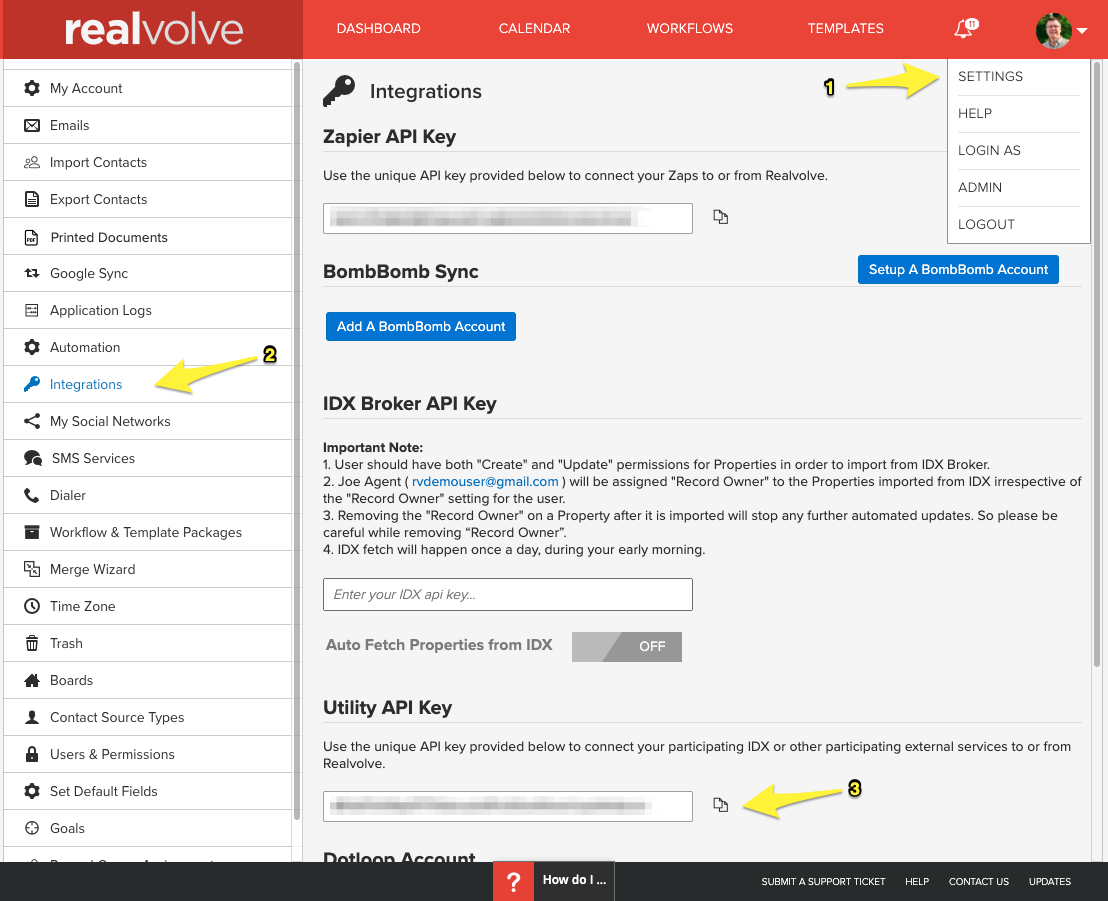Open the How do I... help prompt
This screenshot has height=901, width=1108.
[x=574, y=880]
